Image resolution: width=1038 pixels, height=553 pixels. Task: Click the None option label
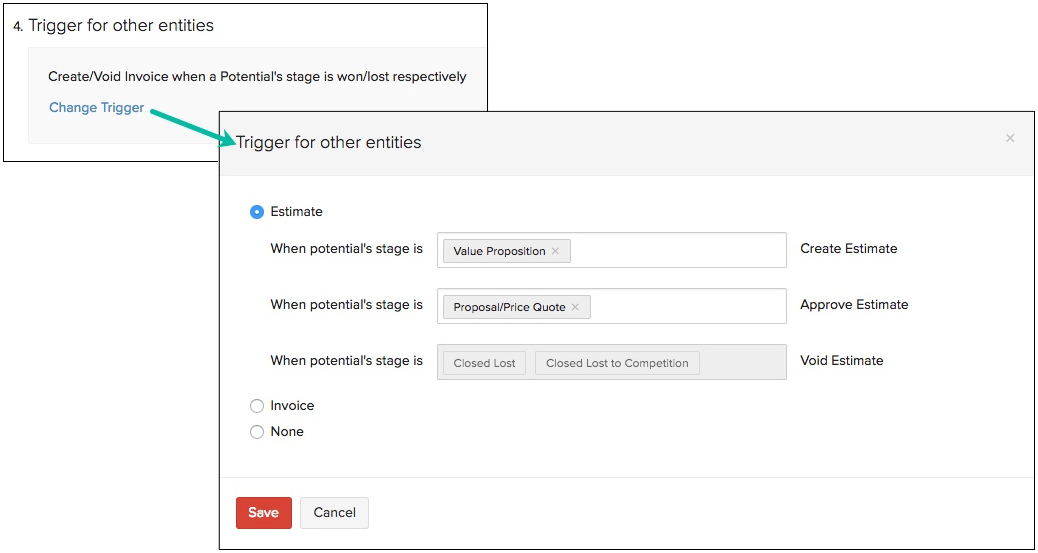coord(287,432)
